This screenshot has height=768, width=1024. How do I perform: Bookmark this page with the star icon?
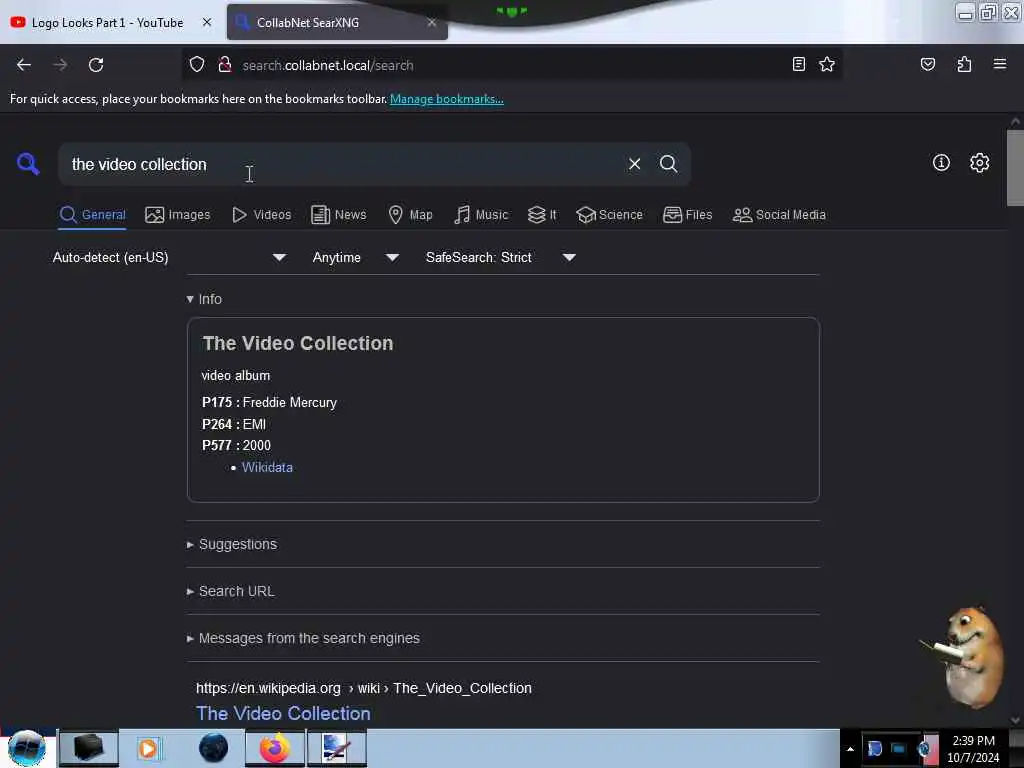(827, 64)
